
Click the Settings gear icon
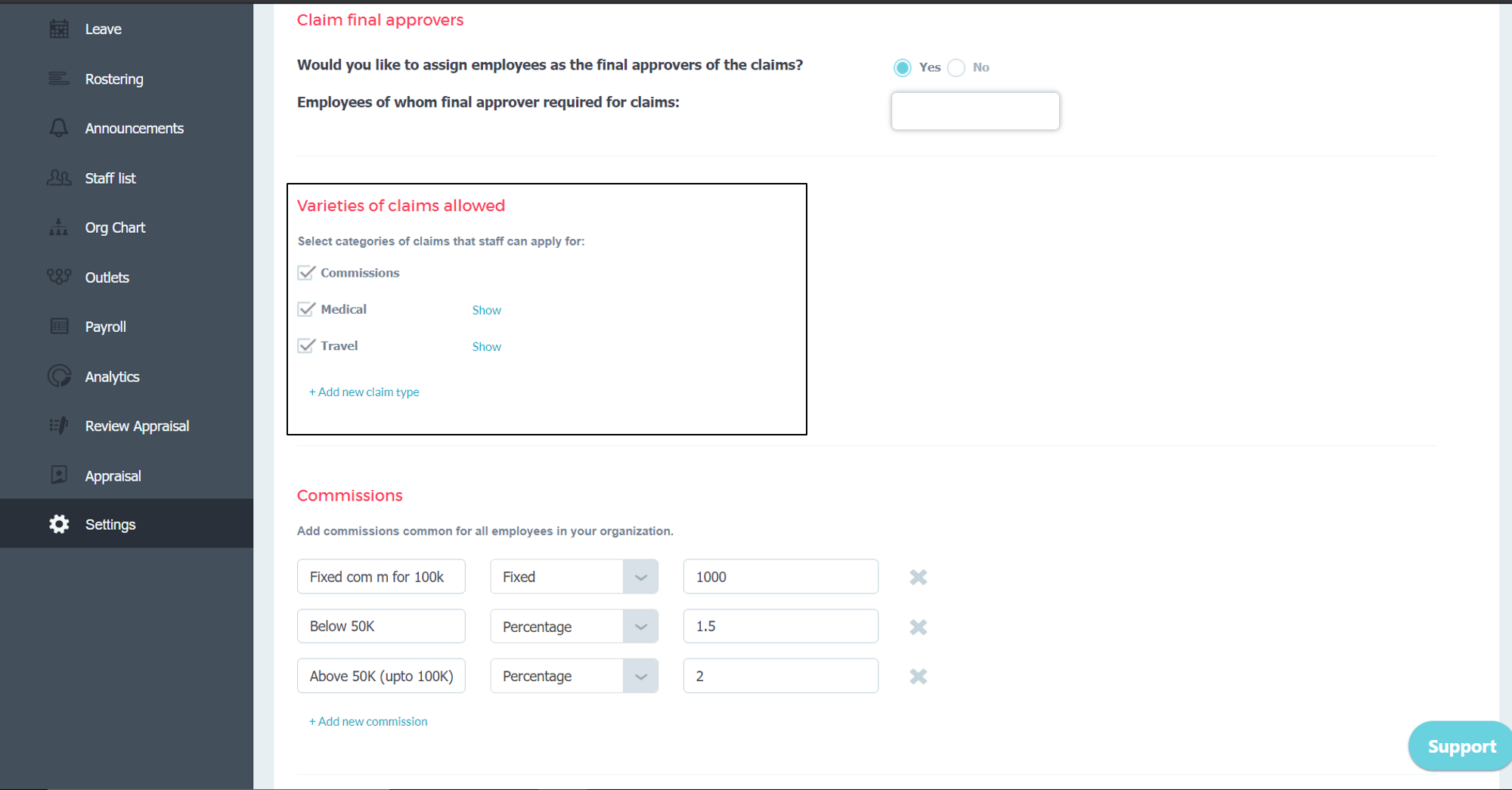coord(59,524)
